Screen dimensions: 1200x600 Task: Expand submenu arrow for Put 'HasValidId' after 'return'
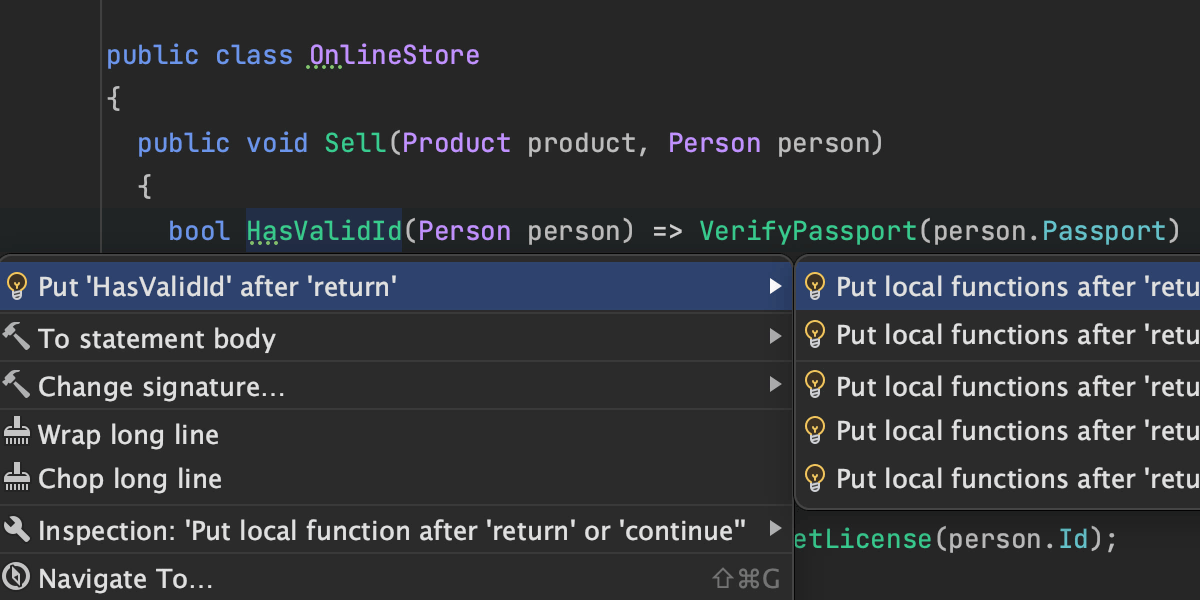[x=775, y=288]
